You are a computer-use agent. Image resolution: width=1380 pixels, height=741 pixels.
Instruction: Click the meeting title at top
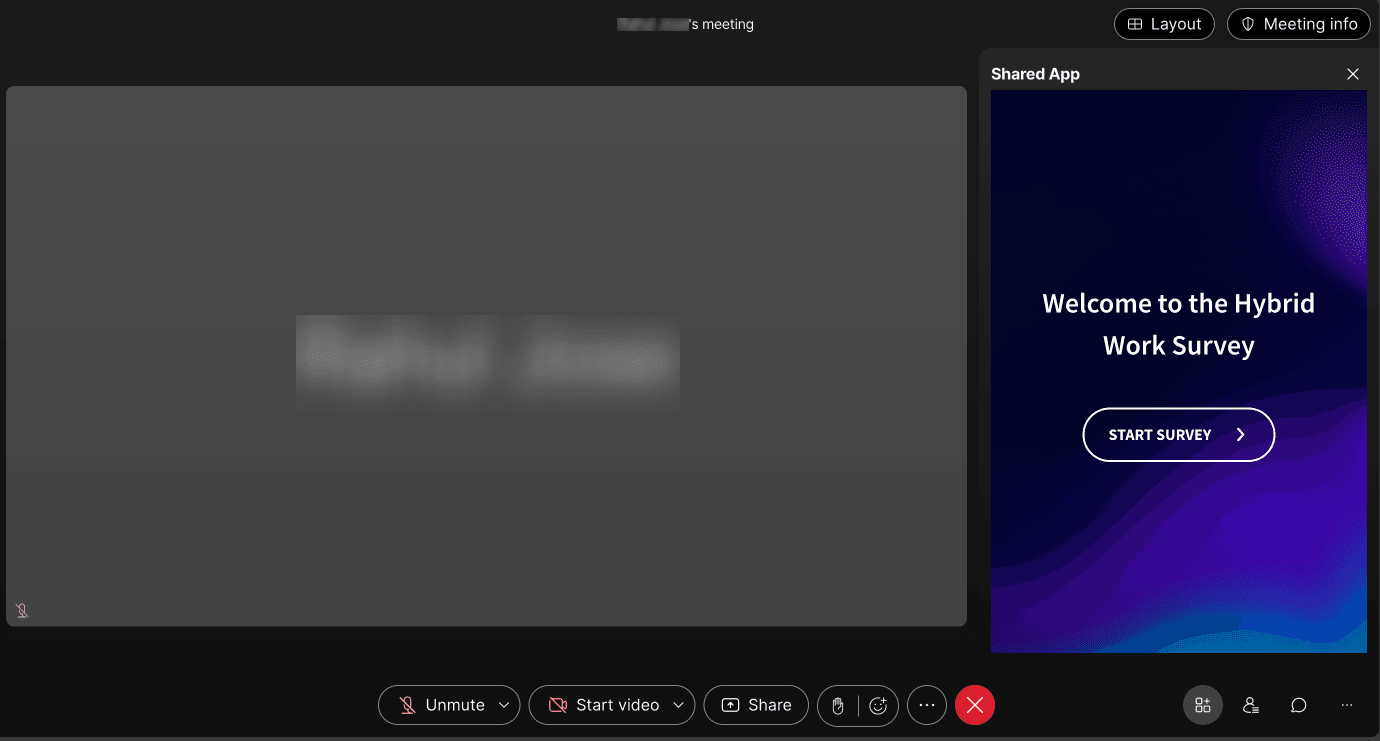click(x=686, y=24)
